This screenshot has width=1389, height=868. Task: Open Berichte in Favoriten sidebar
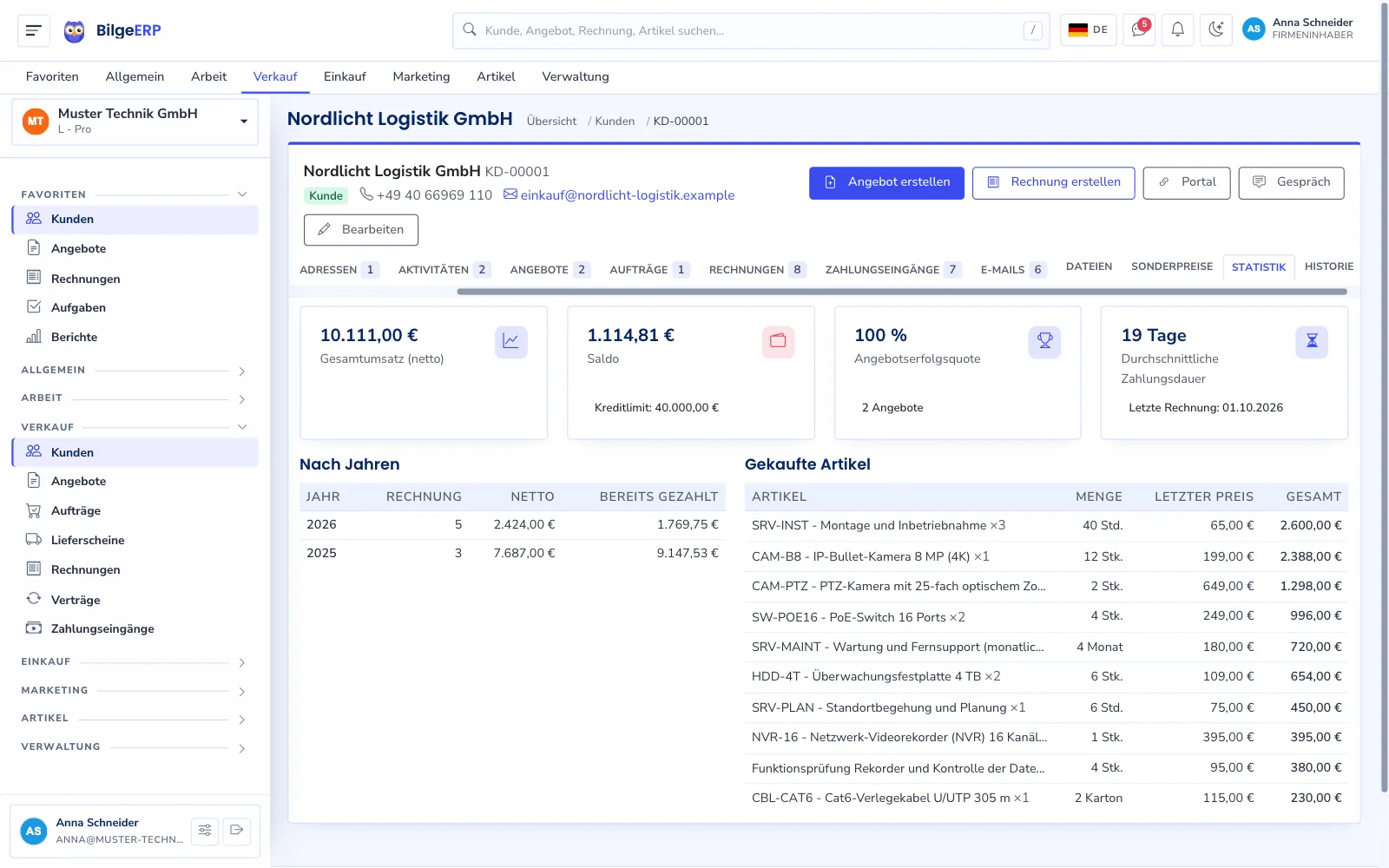pyautogui.click(x=135, y=337)
